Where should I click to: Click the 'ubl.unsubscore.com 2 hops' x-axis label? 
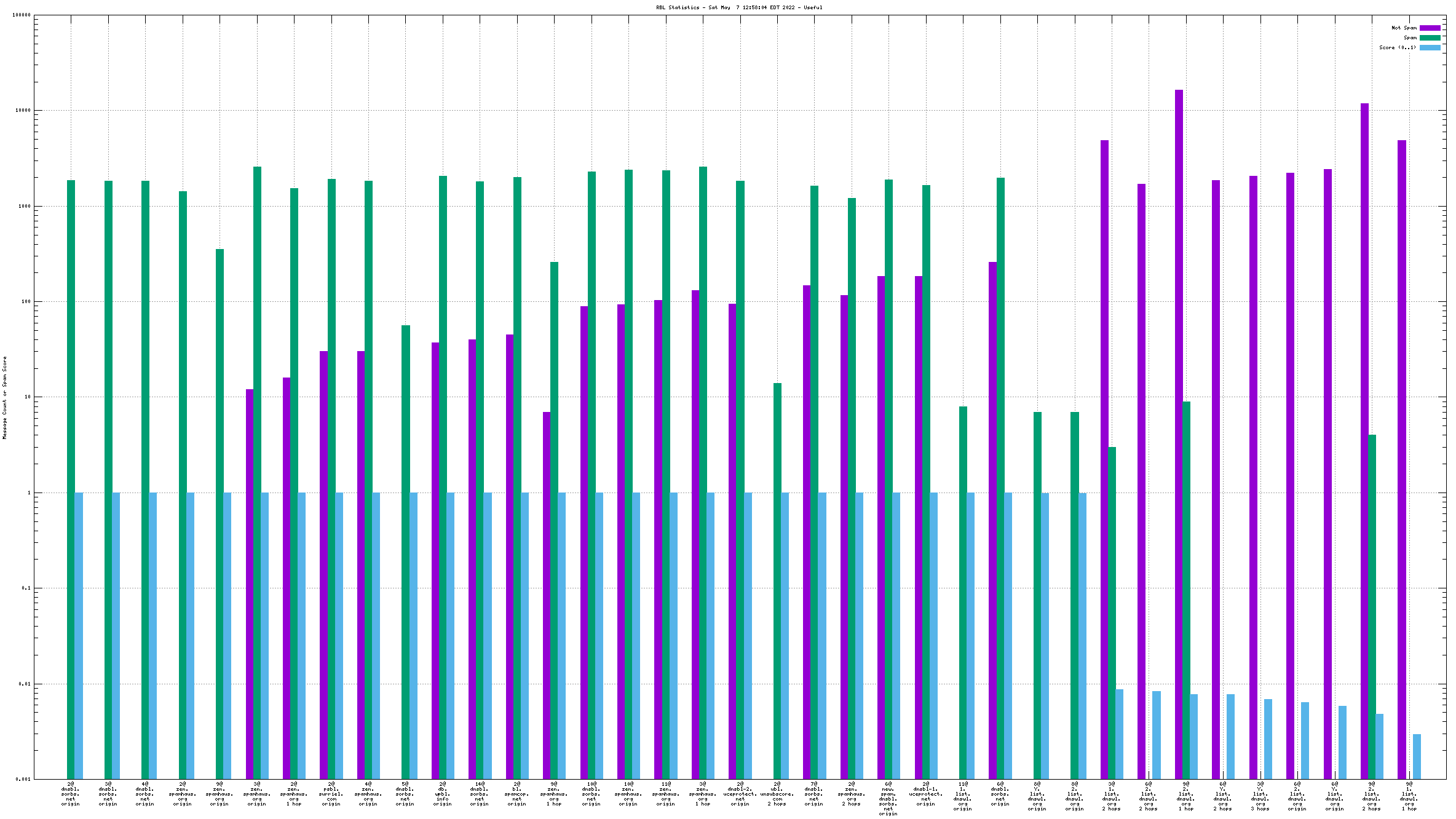pos(777,794)
